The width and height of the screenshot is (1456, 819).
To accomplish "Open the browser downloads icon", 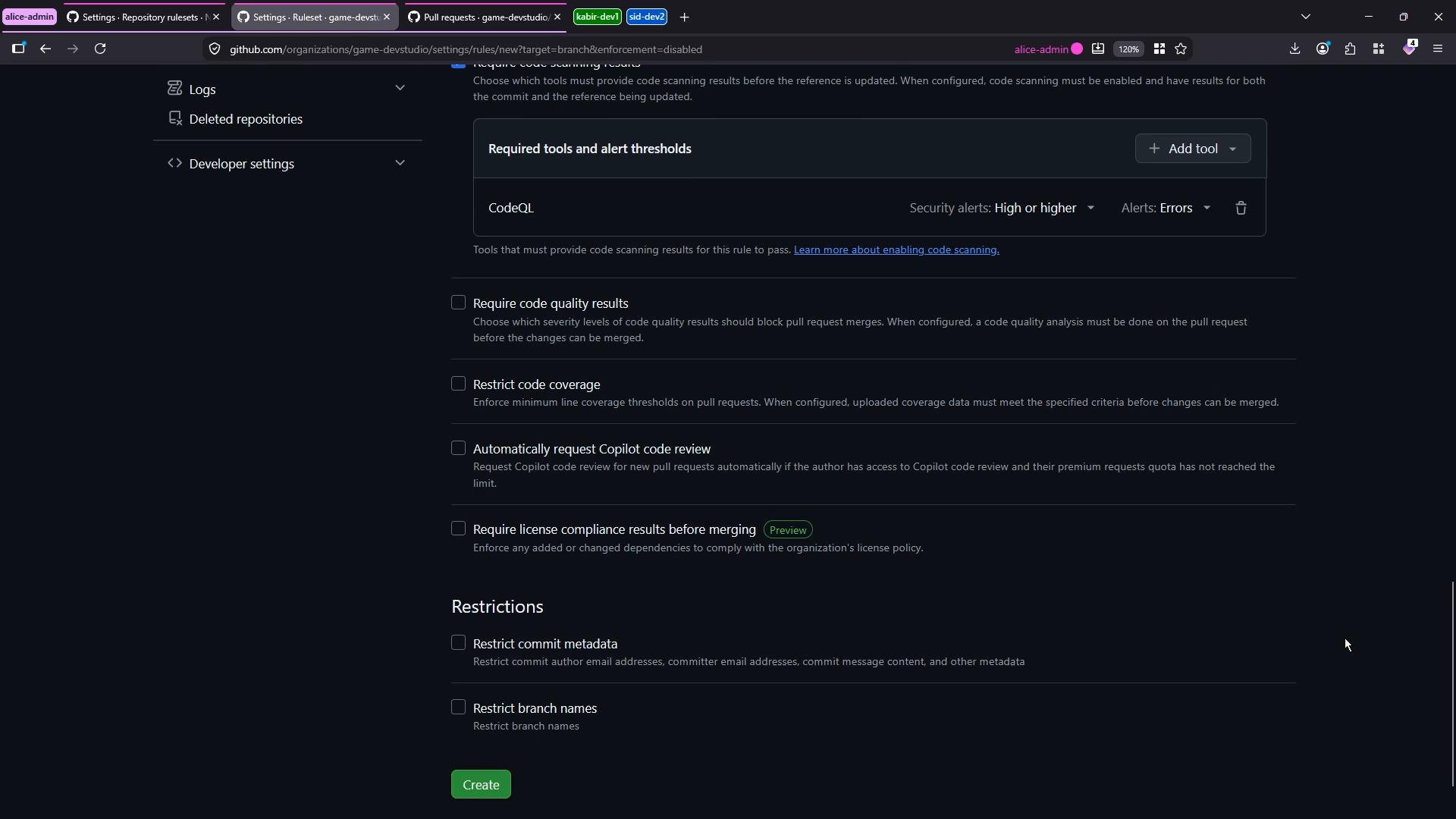I will pyautogui.click(x=1294, y=49).
